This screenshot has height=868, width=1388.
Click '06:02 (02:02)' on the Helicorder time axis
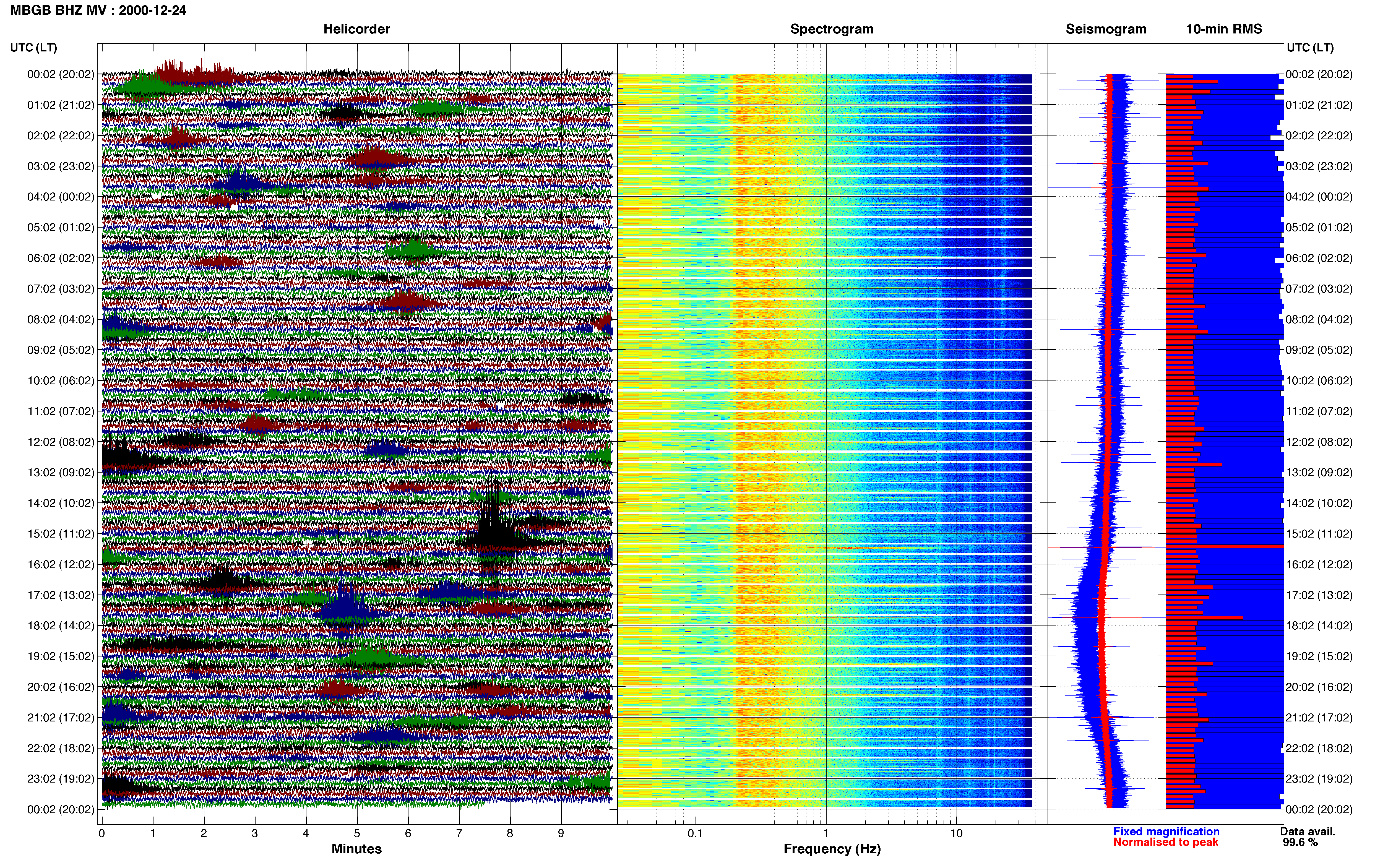click(60, 258)
